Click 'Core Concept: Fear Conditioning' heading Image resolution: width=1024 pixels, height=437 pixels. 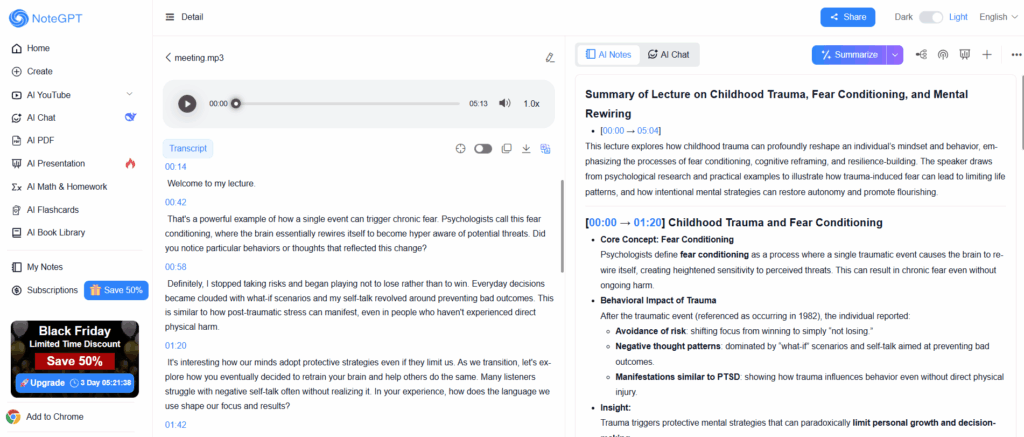(667, 239)
